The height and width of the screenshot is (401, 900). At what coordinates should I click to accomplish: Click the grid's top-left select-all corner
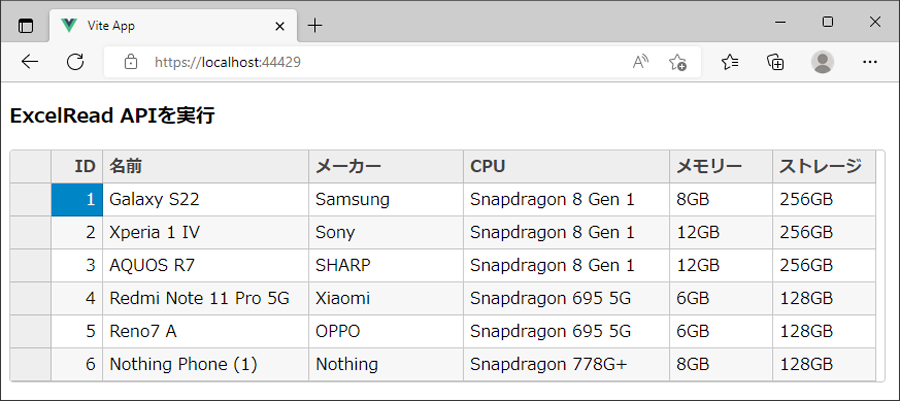click(30, 167)
